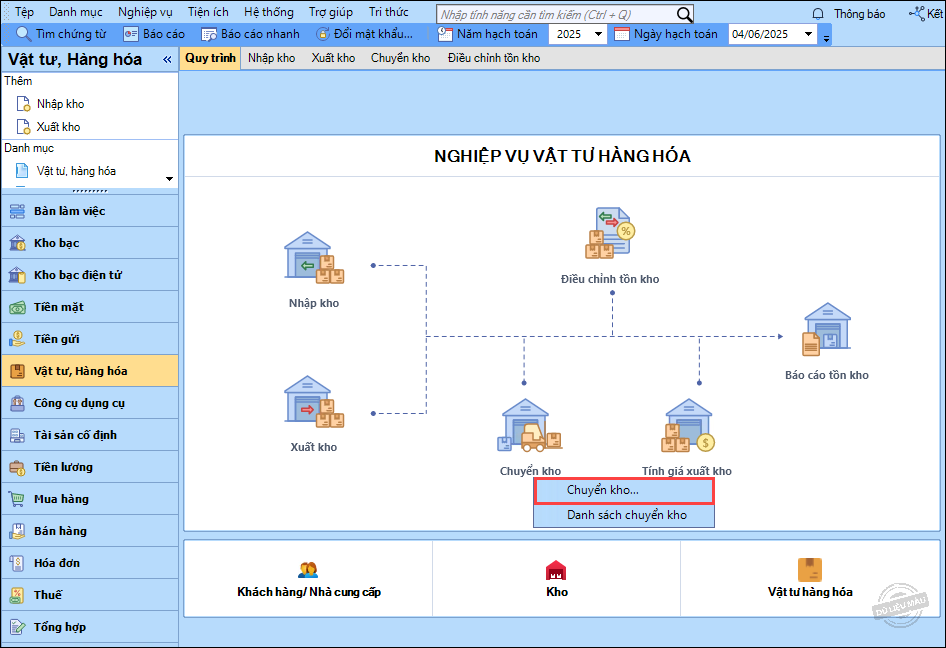This screenshot has width=946, height=648.
Task: Click the feature search input field
Action: coord(556,14)
